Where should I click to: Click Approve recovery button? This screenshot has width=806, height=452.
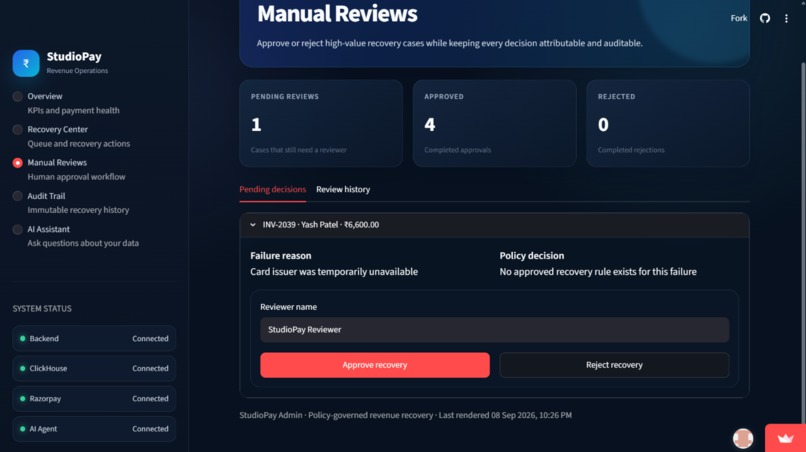375,365
